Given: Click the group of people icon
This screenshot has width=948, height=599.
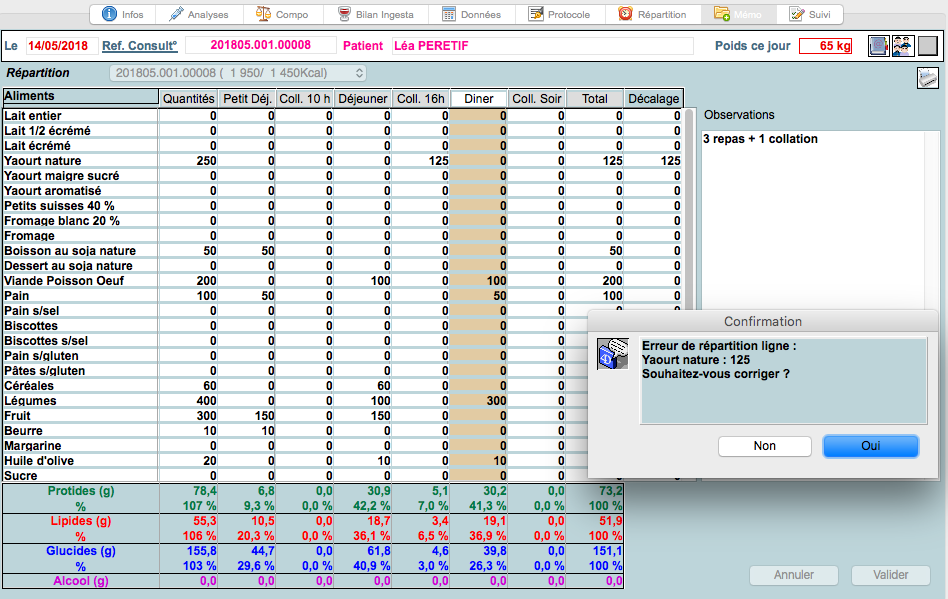Looking at the screenshot, I should pyautogui.click(x=903, y=46).
